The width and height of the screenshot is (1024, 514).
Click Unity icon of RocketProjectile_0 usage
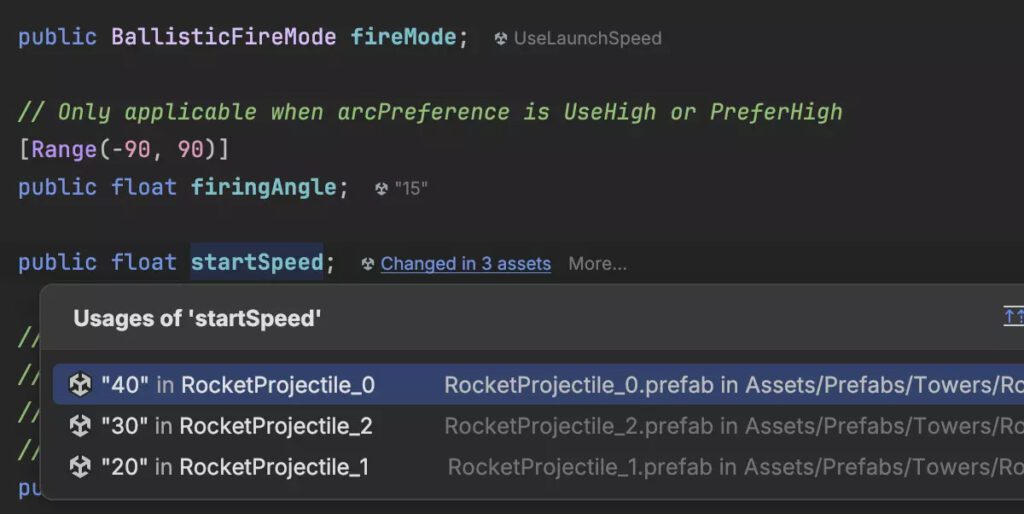click(80, 385)
